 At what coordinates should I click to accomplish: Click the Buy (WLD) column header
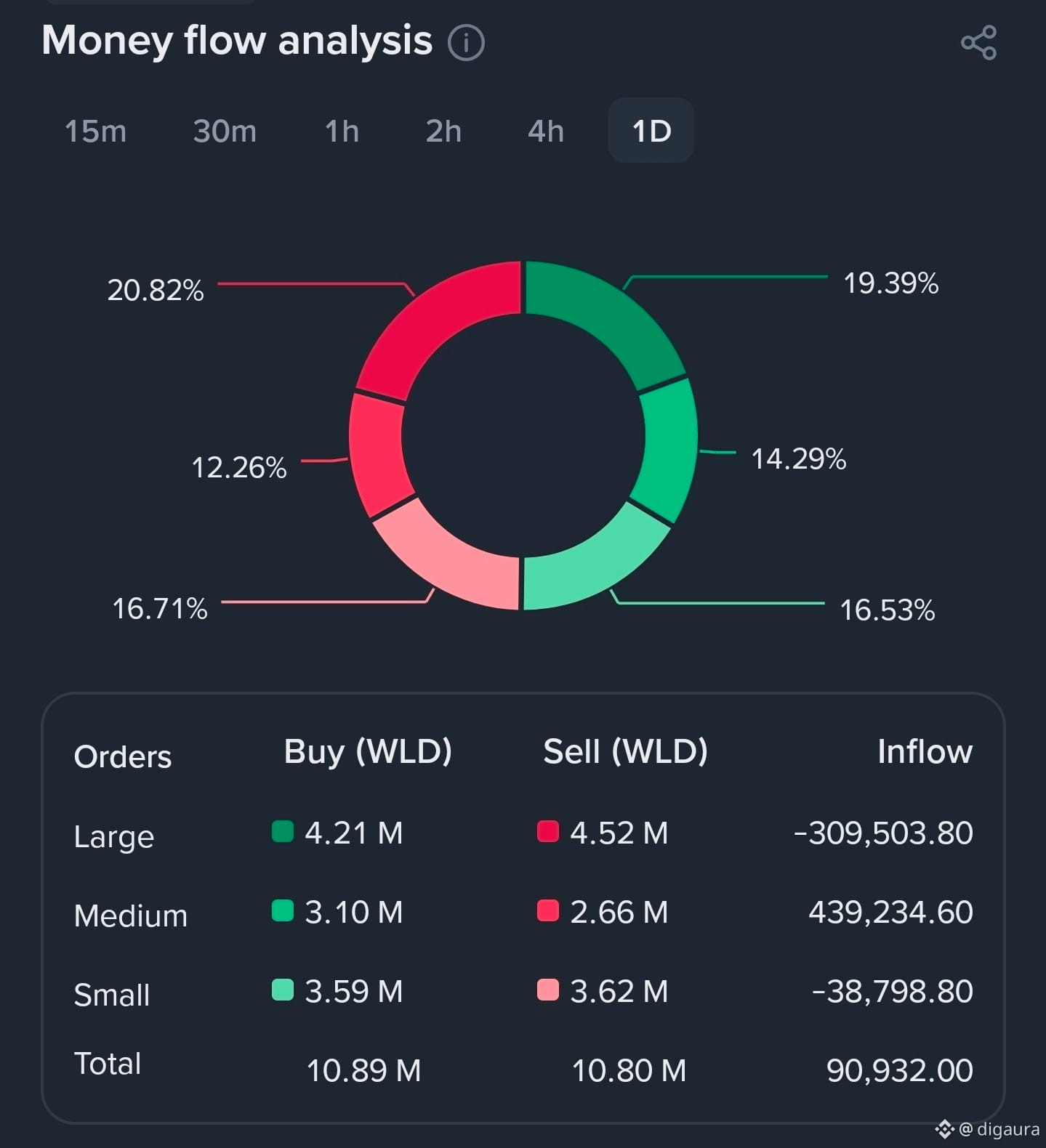pyautogui.click(x=368, y=752)
